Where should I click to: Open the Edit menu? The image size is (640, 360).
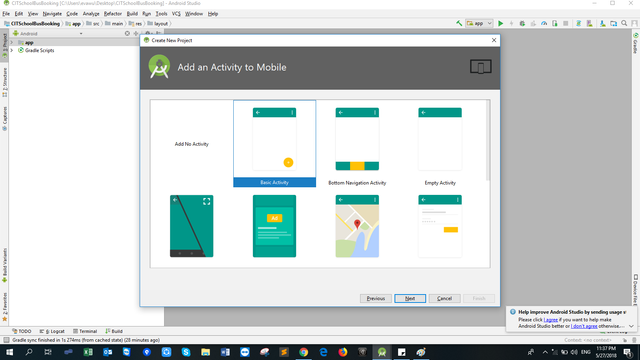[19, 13]
